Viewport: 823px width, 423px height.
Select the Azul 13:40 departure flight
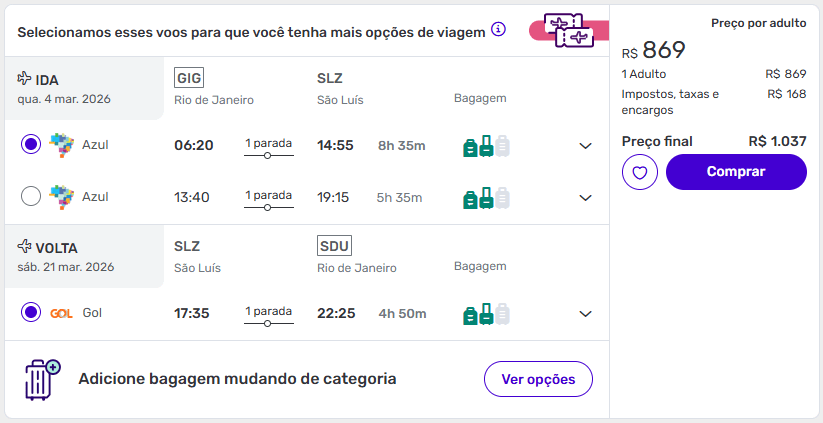coord(31,197)
